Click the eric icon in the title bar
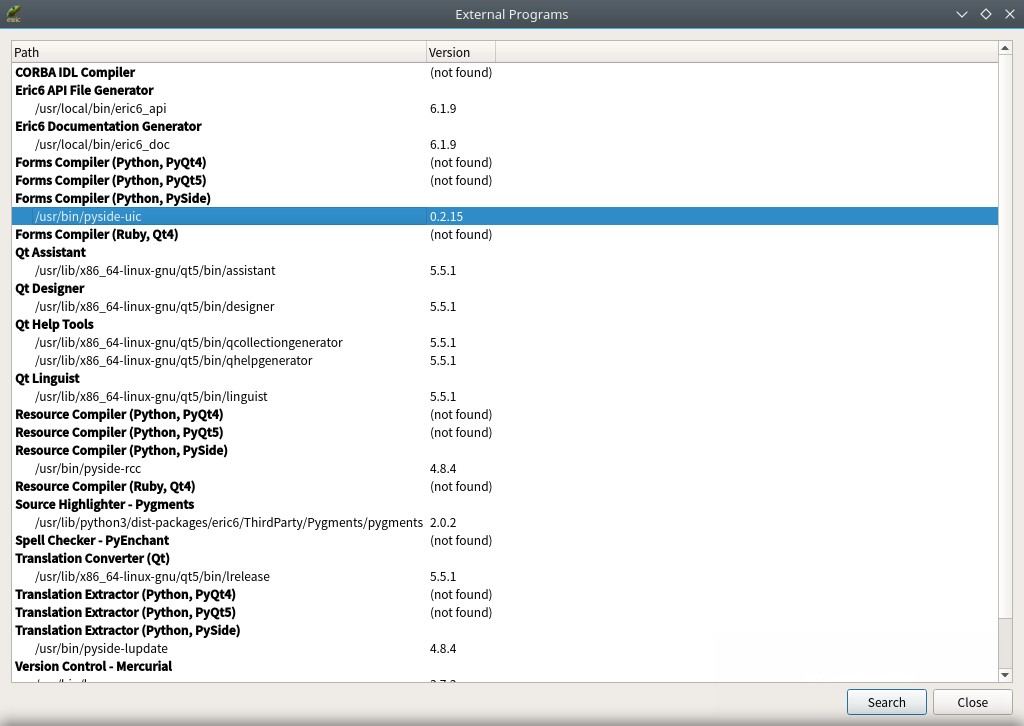Image resolution: width=1024 pixels, height=726 pixels. 14,14
